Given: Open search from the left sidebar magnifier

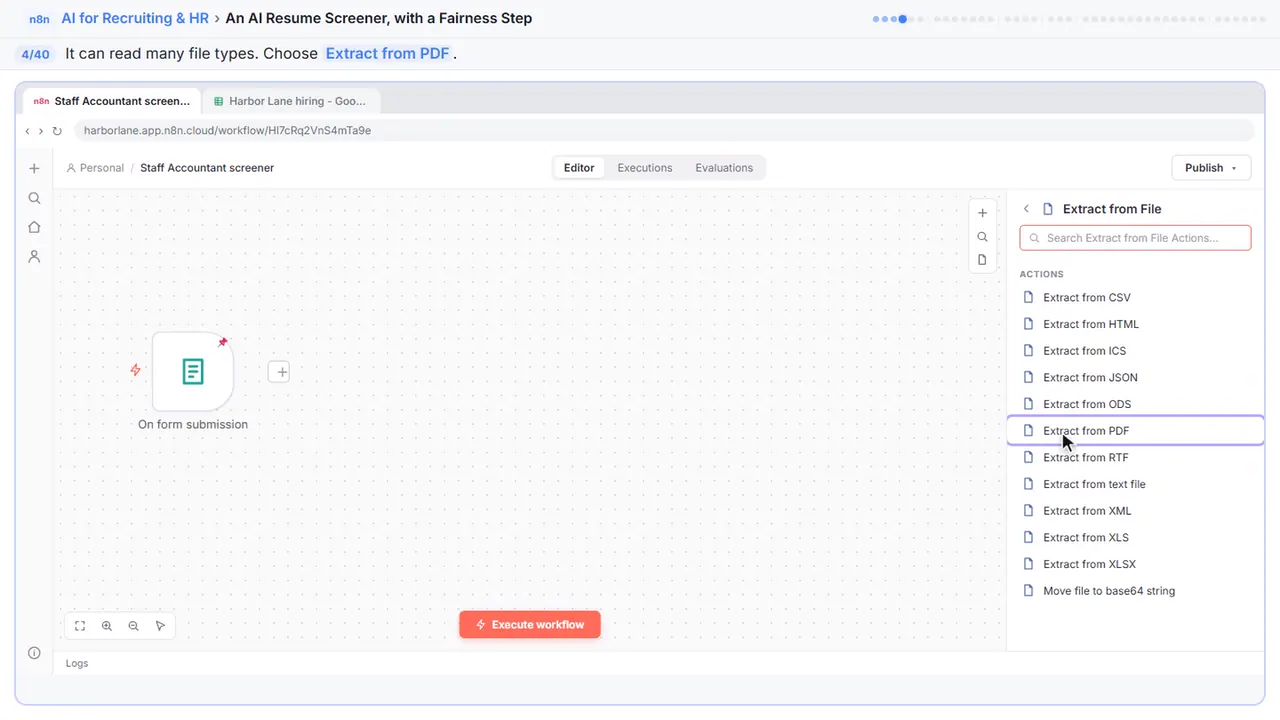Looking at the screenshot, I should [x=34, y=198].
